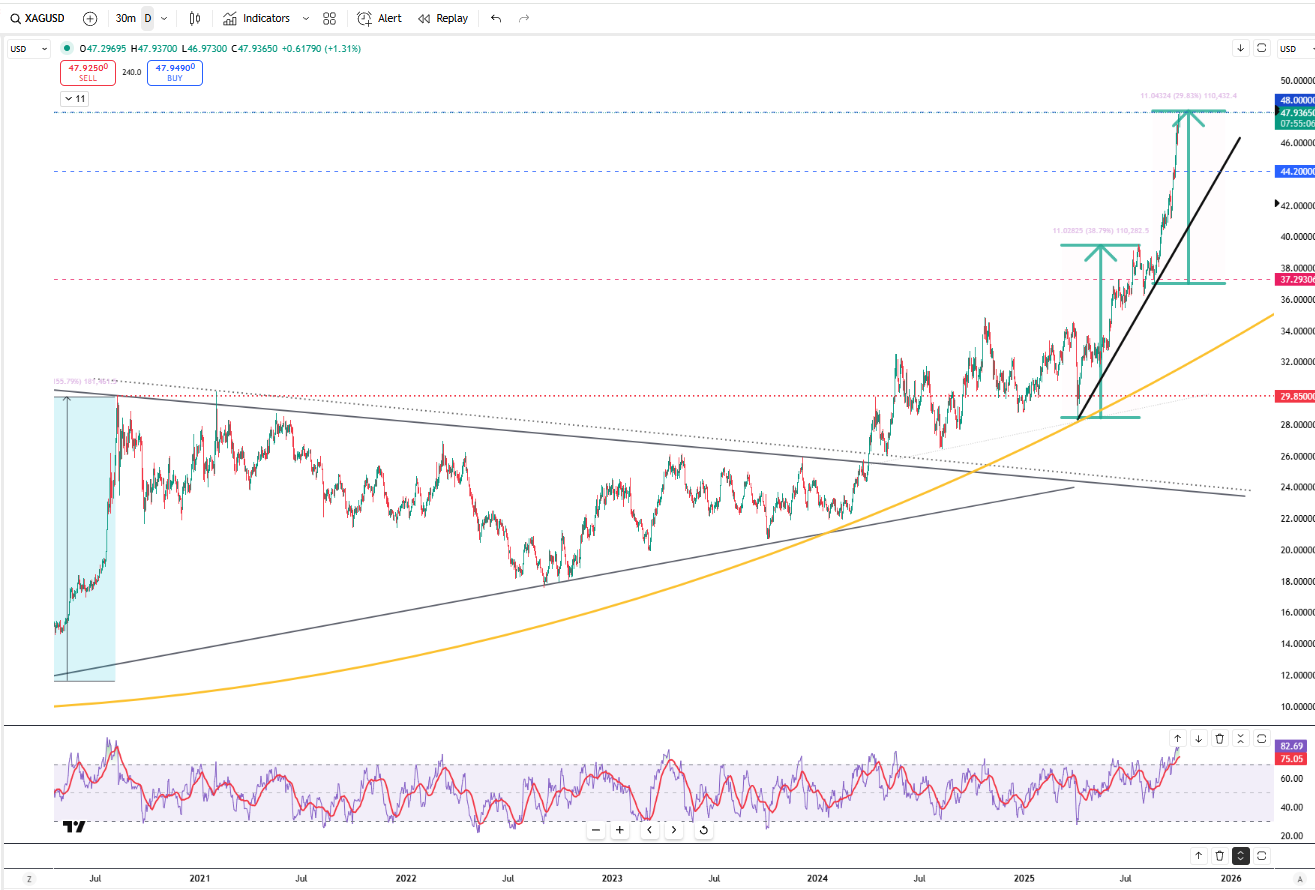Open the USD currency dropdown at top left
The width and height of the screenshot is (1315, 890).
[x=28, y=48]
